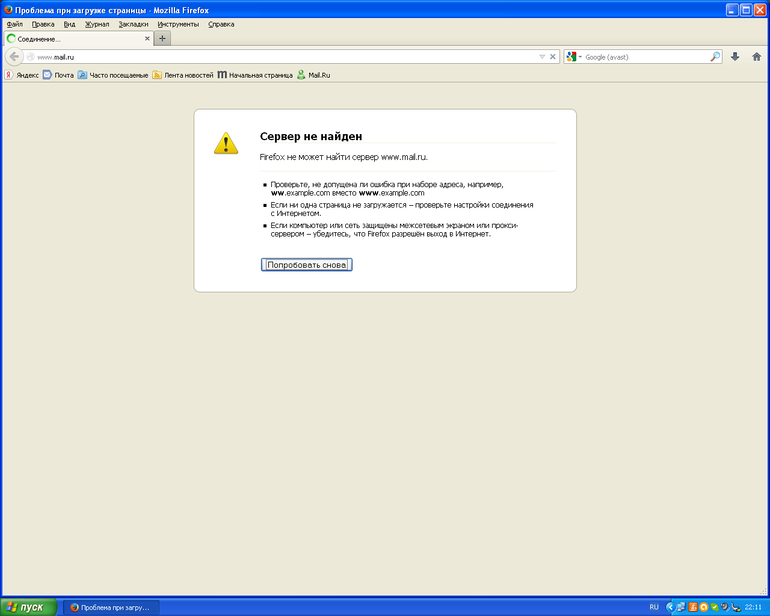The height and width of the screenshot is (616, 770).
Task: Select the 'Соединение...' tab
Action: 79,38
